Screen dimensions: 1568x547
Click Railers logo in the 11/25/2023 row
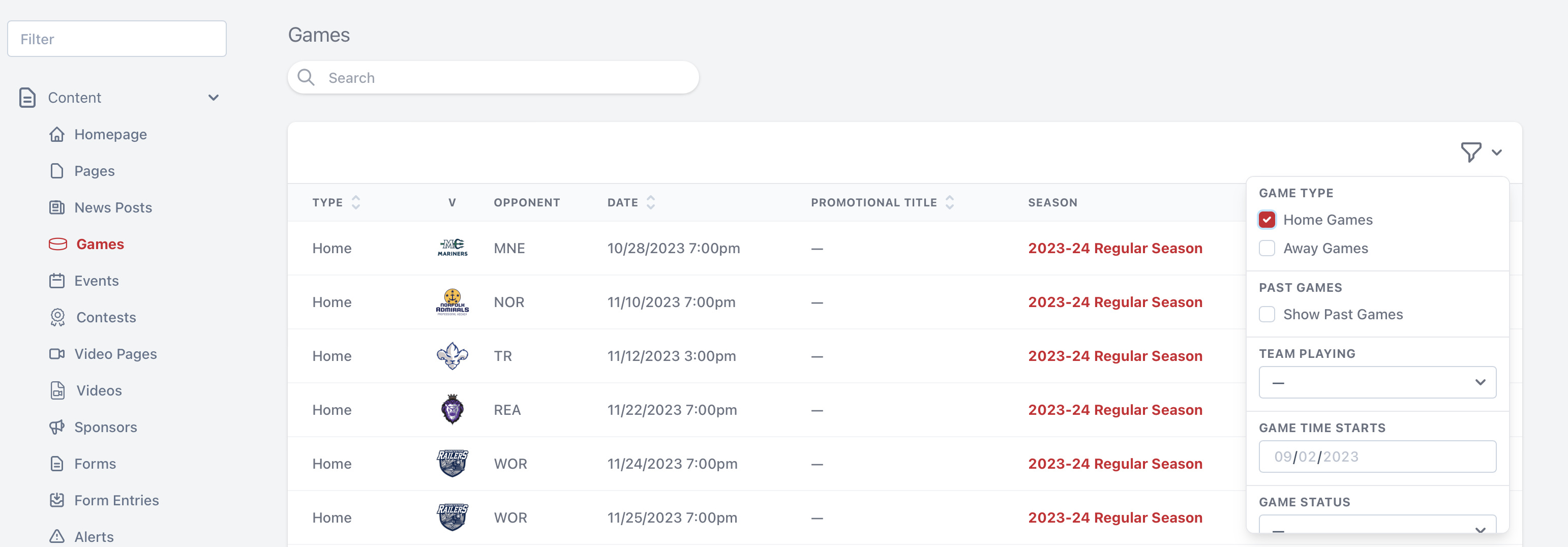453,517
